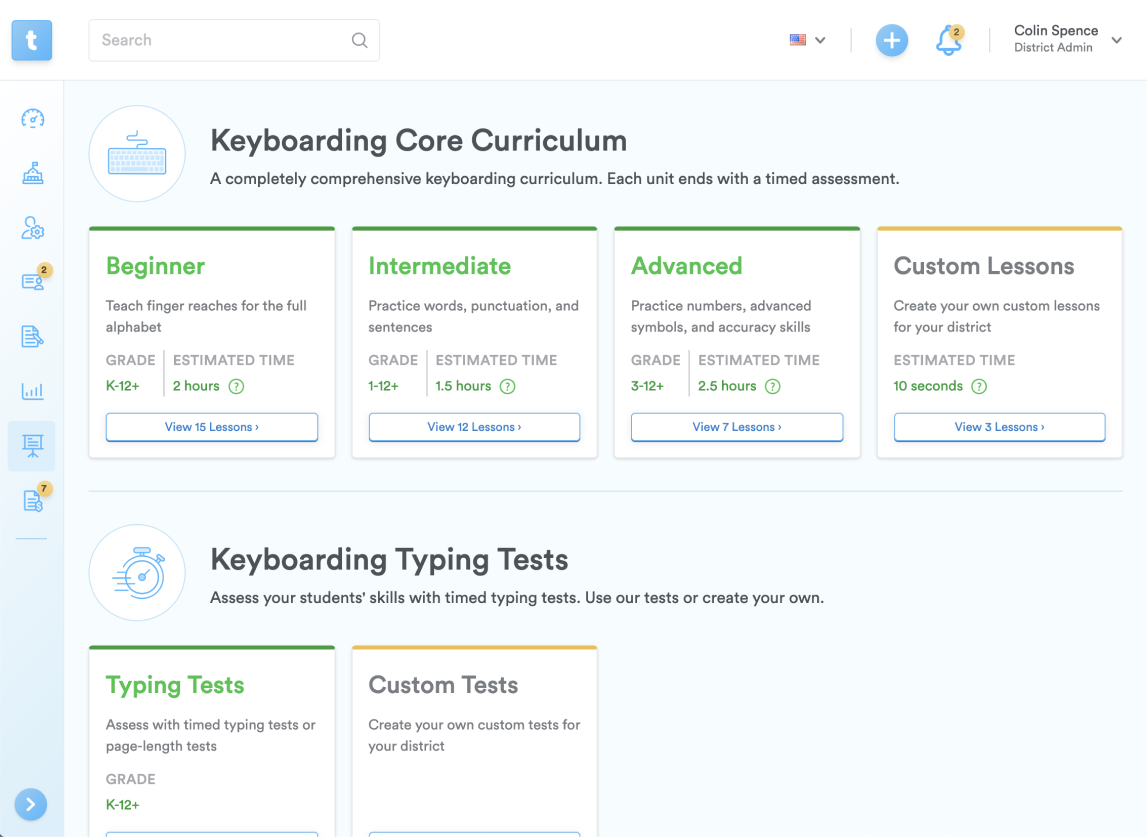Click the blue 't' logo
The image size is (1147, 837).
(x=31, y=40)
